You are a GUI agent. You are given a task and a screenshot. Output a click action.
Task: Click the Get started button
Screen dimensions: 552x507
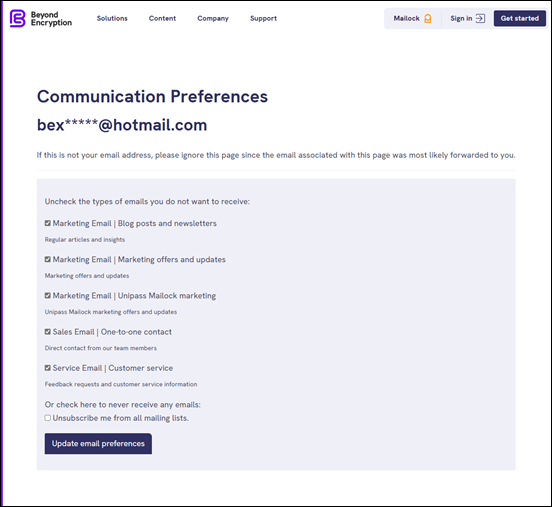pos(520,18)
